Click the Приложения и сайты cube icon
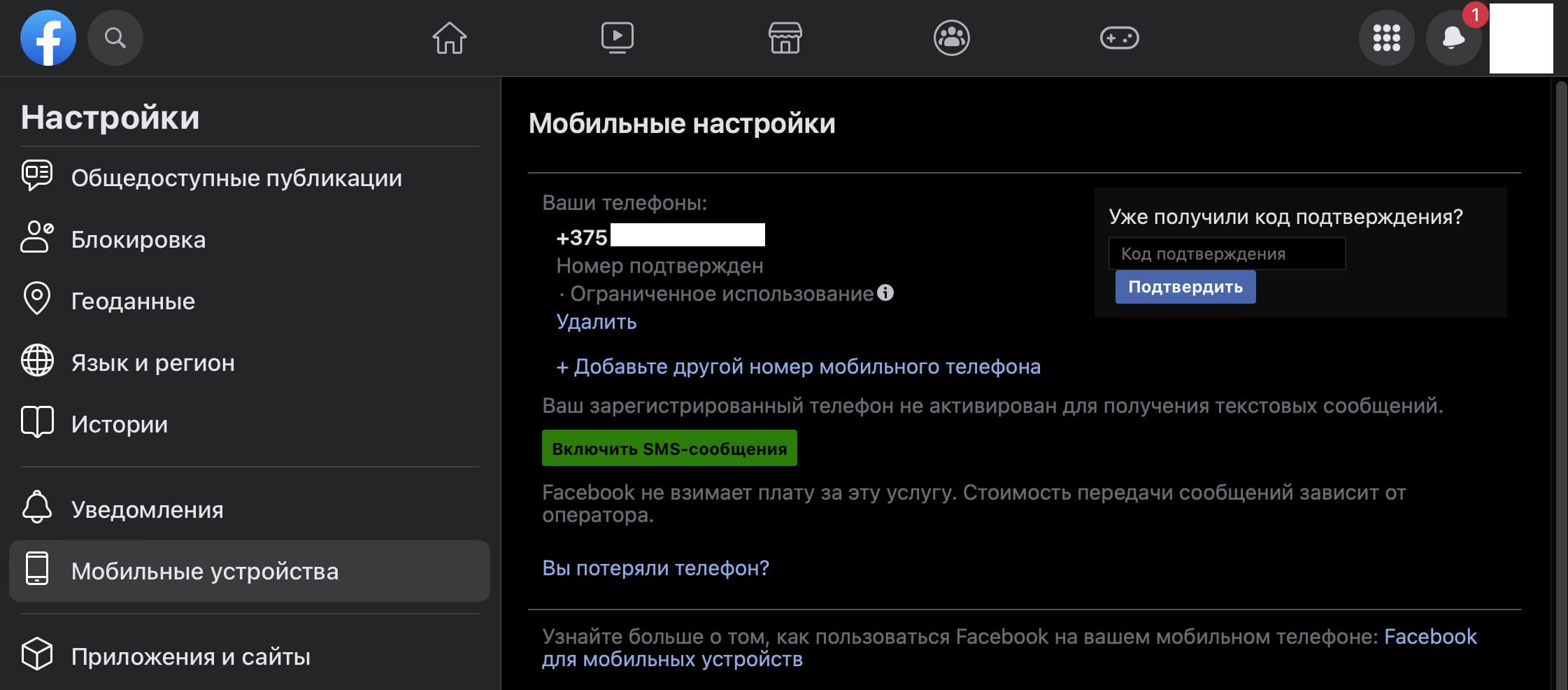The image size is (1568, 690). [x=37, y=654]
